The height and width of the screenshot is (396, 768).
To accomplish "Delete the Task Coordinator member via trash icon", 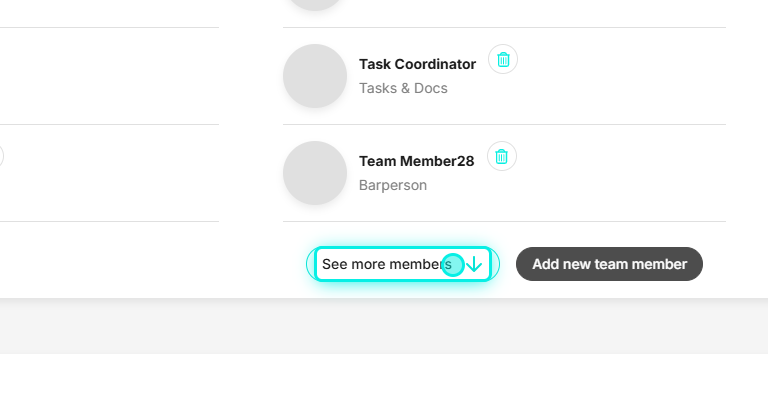I will tap(503, 59).
